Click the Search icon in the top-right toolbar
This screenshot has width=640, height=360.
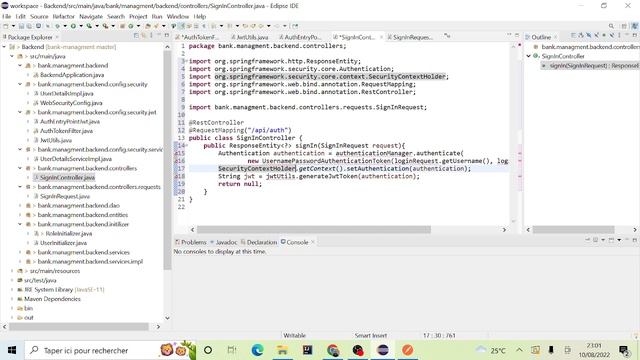point(611,26)
